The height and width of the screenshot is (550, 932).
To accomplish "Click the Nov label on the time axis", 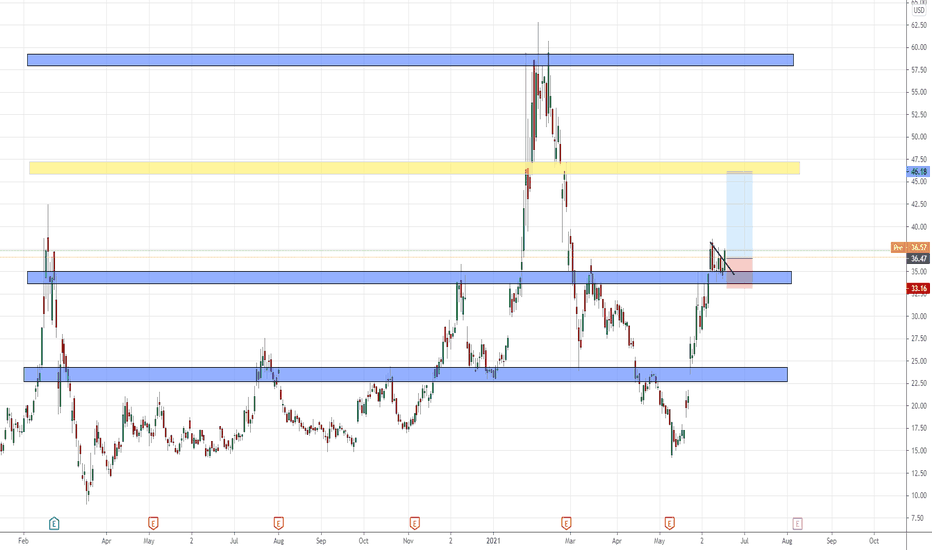I will tap(408, 541).
